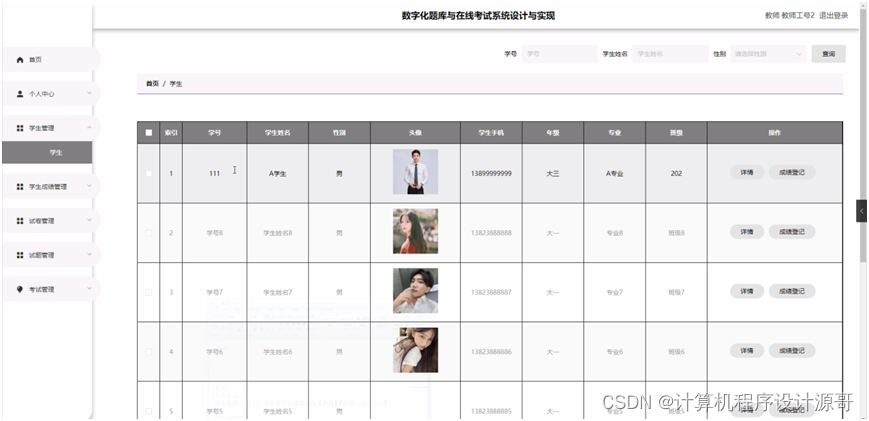Click phone number 13899999999

tap(491, 173)
